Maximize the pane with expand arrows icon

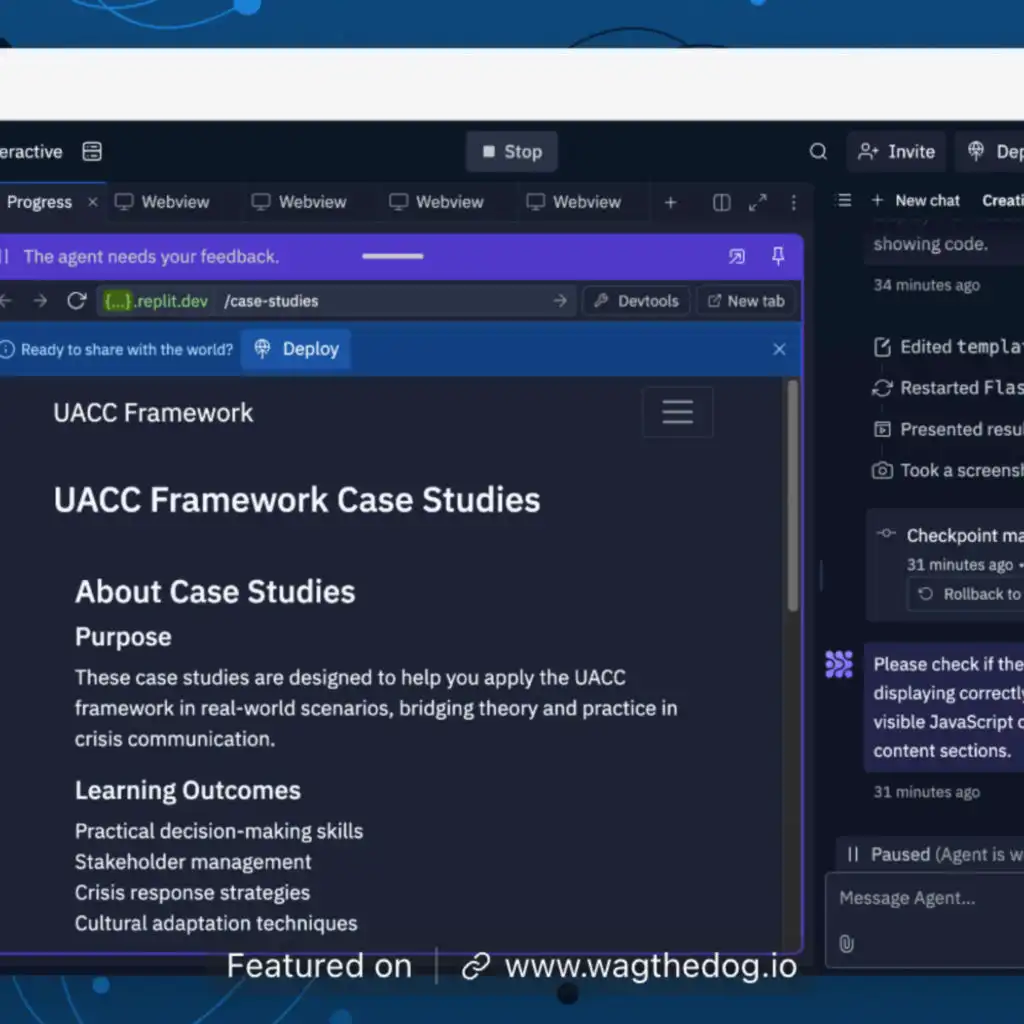758,203
